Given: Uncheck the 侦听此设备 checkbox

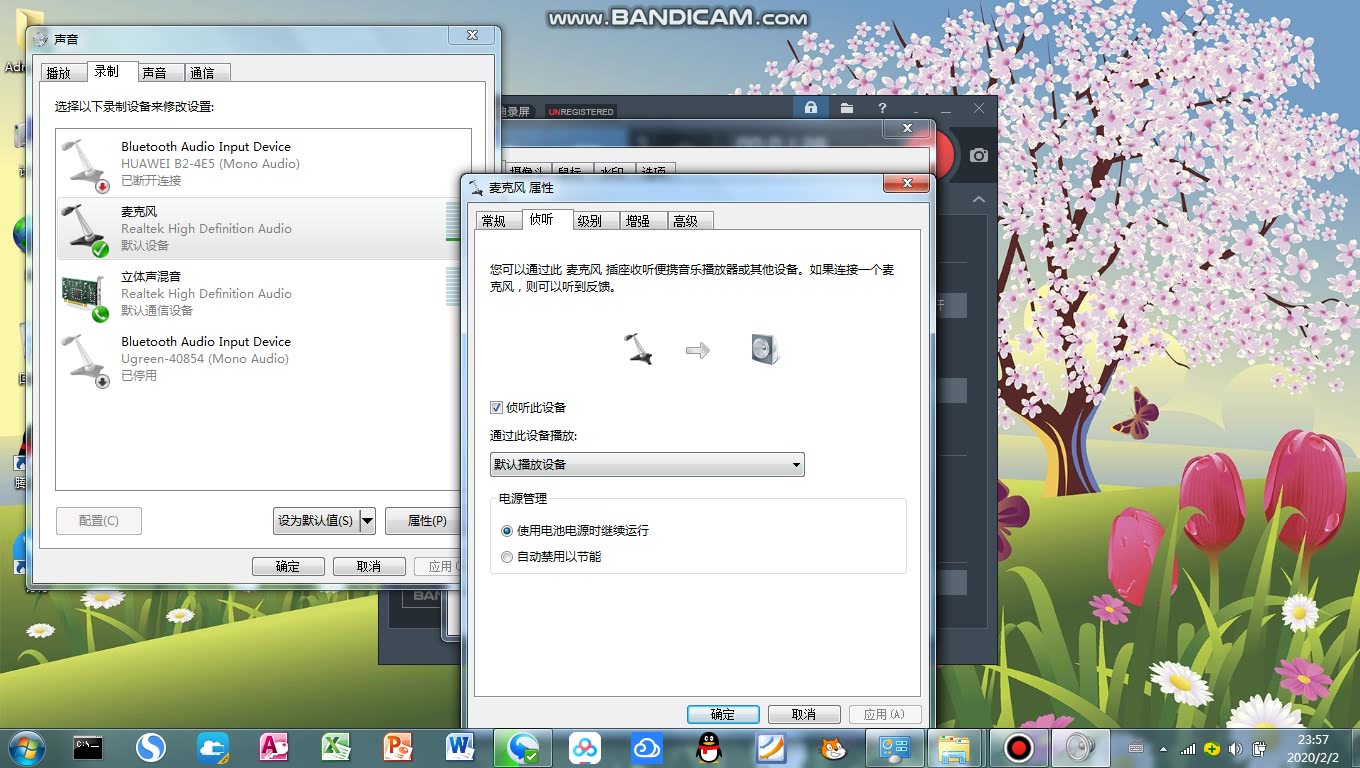Looking at the screenshot, I should click(496, 408).
